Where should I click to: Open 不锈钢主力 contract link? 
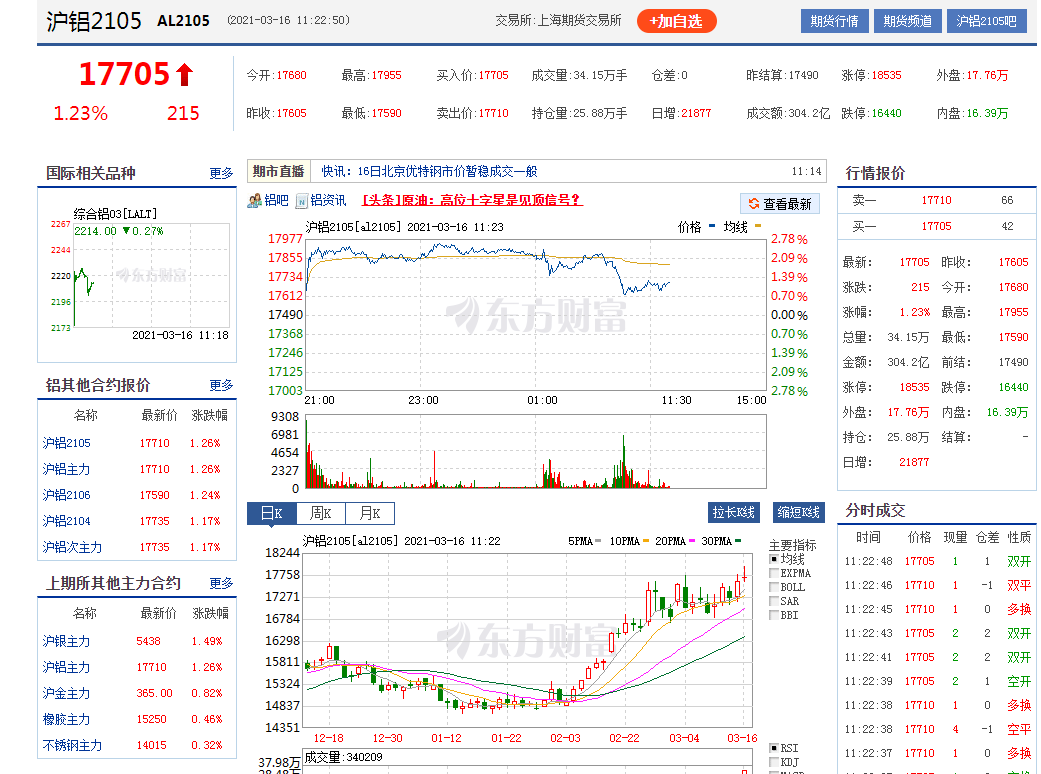pos(72,745)
